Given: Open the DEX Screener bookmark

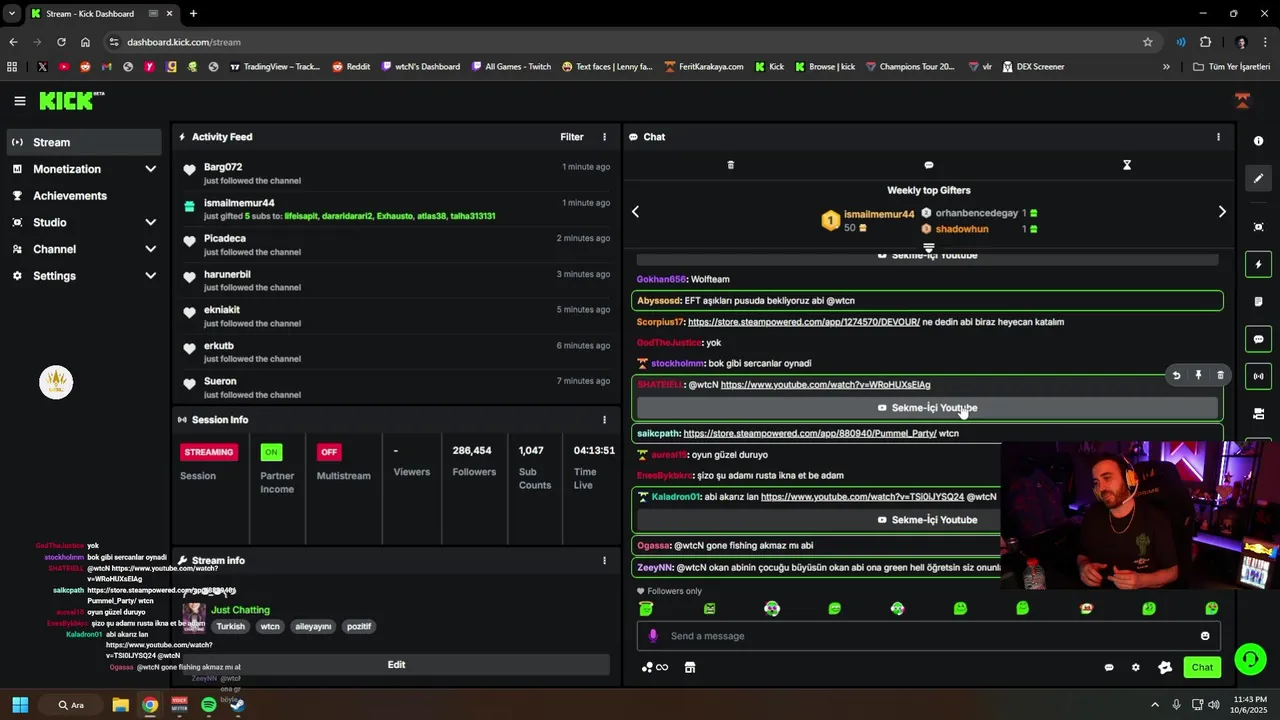Looking at the screenshot, I should (1032, 67).
